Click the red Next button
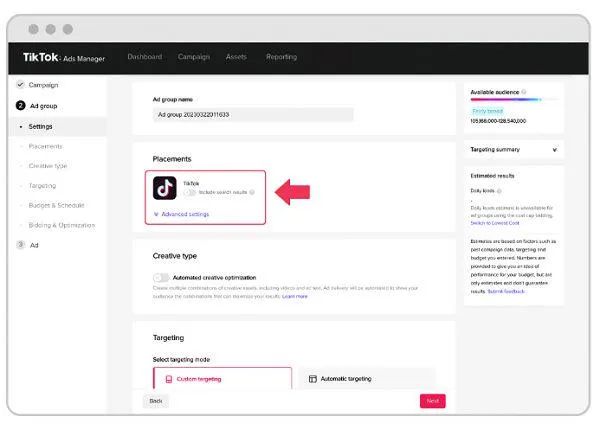This screenshot has width=600, height=430. tap(432, 400)
